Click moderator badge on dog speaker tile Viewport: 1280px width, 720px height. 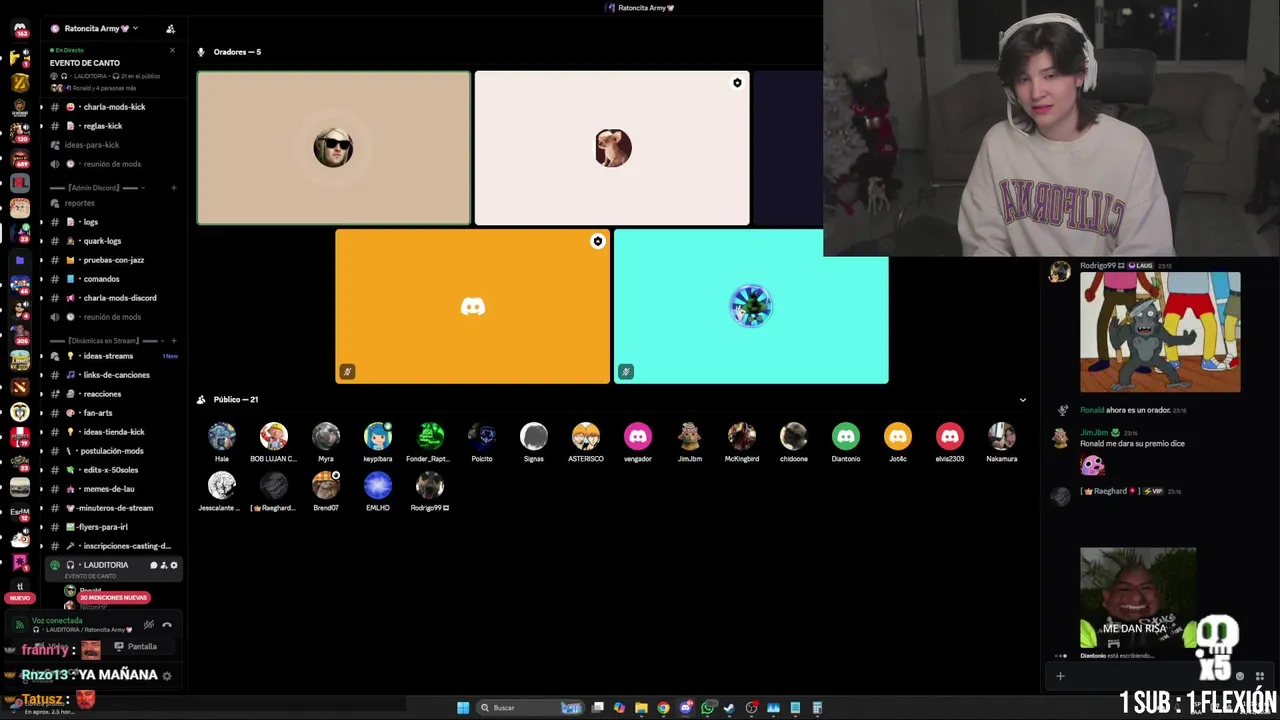[x=737, y=83]
